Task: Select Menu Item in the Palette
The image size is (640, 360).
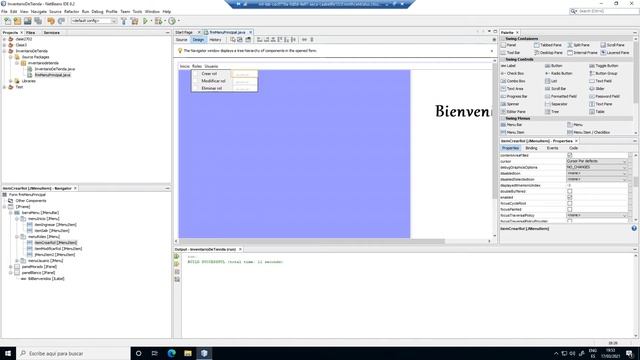Action: pos(513,132)
